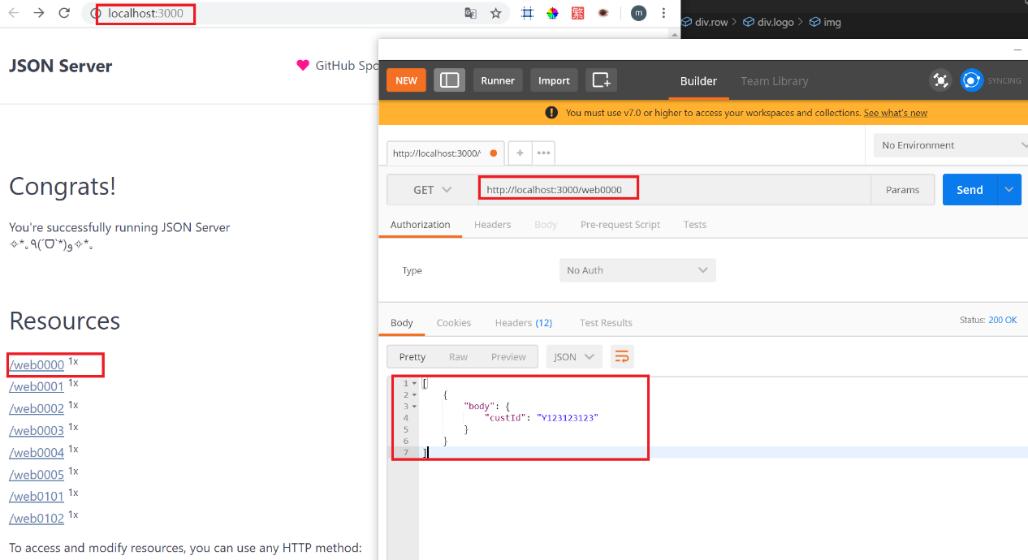Screen dimensions: 1028x560
Task: Click the browser address bar localhost:3000
Action: point(146,13)
